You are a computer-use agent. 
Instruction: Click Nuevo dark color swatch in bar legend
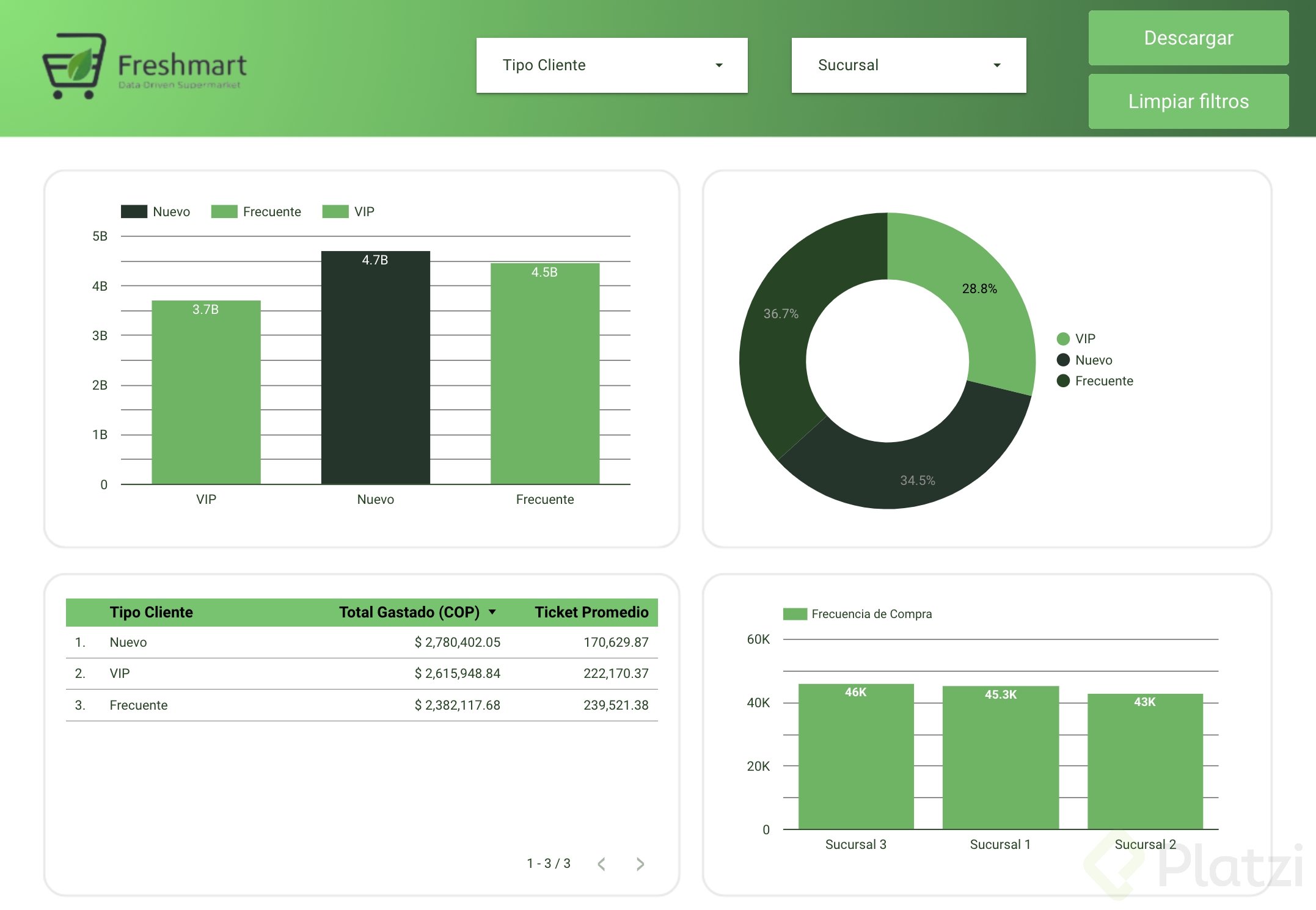(134, 212)
